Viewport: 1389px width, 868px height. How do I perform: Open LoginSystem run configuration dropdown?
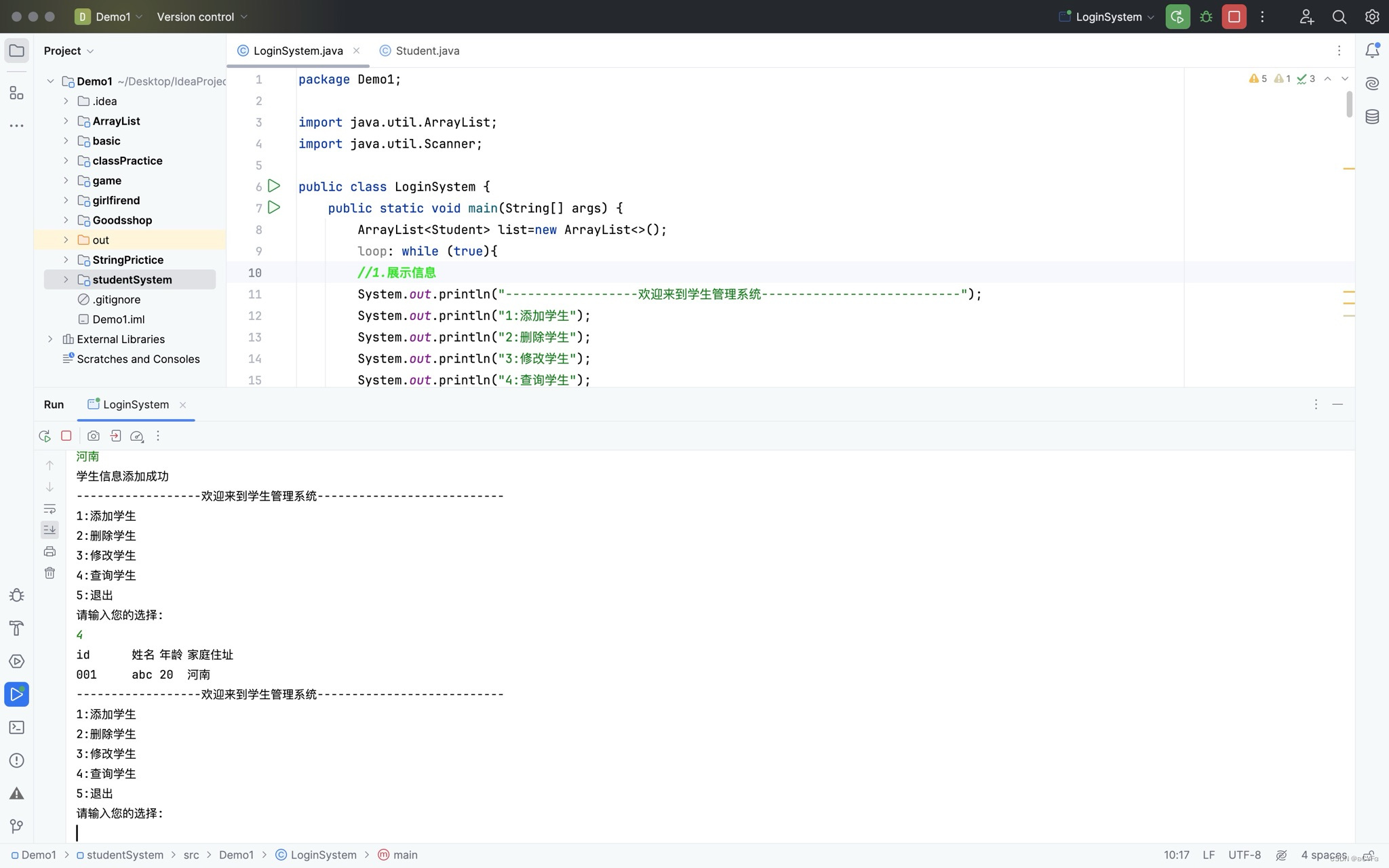click(1107, 17)
